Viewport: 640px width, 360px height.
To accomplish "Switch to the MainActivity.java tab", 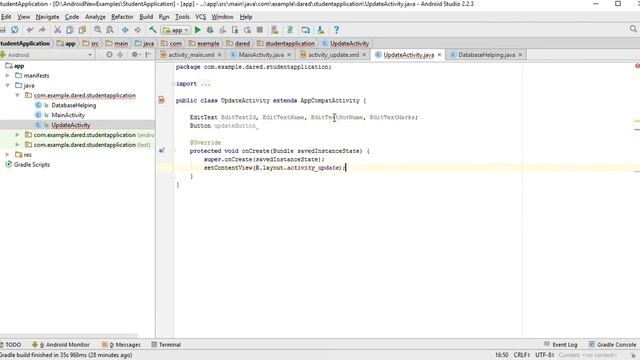I will point(261,55).
